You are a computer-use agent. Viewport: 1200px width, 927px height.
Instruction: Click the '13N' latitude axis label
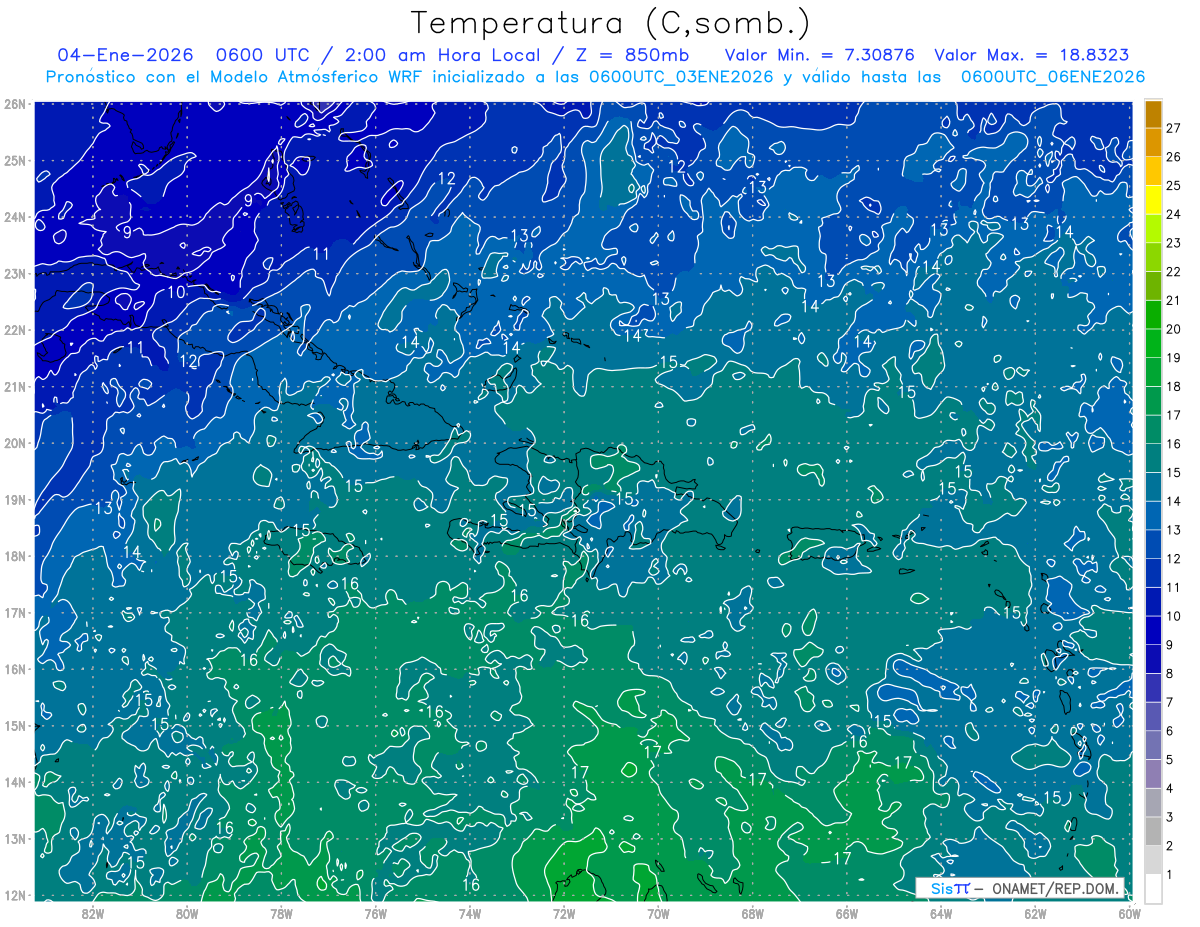(14, 838)
